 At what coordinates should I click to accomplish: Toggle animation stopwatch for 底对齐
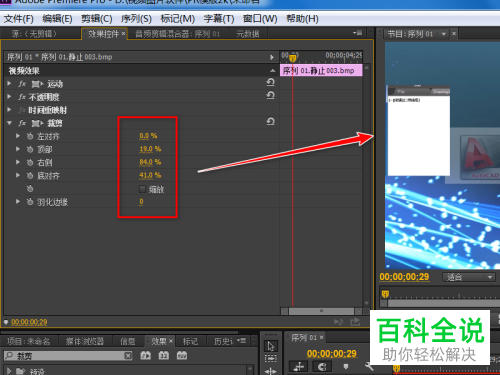30,175
